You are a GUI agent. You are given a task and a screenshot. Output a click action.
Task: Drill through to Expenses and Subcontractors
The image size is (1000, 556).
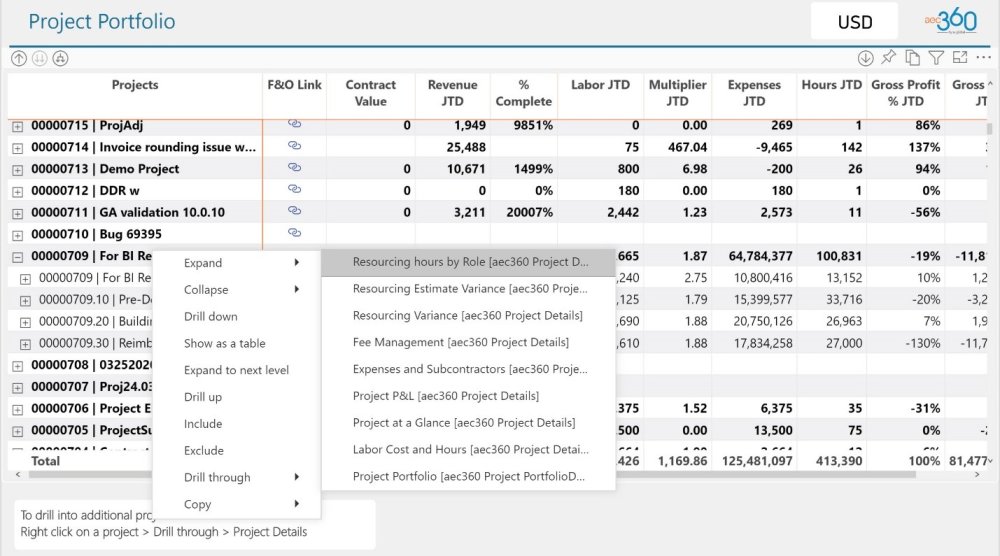[469, 369]
